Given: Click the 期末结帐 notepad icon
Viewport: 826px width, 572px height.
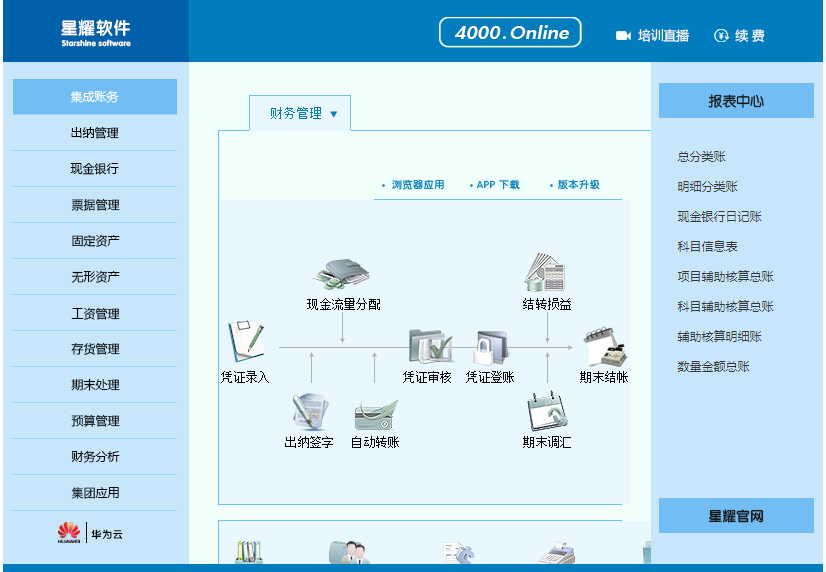Looking at the screenshot, I should tap(605, 347).
